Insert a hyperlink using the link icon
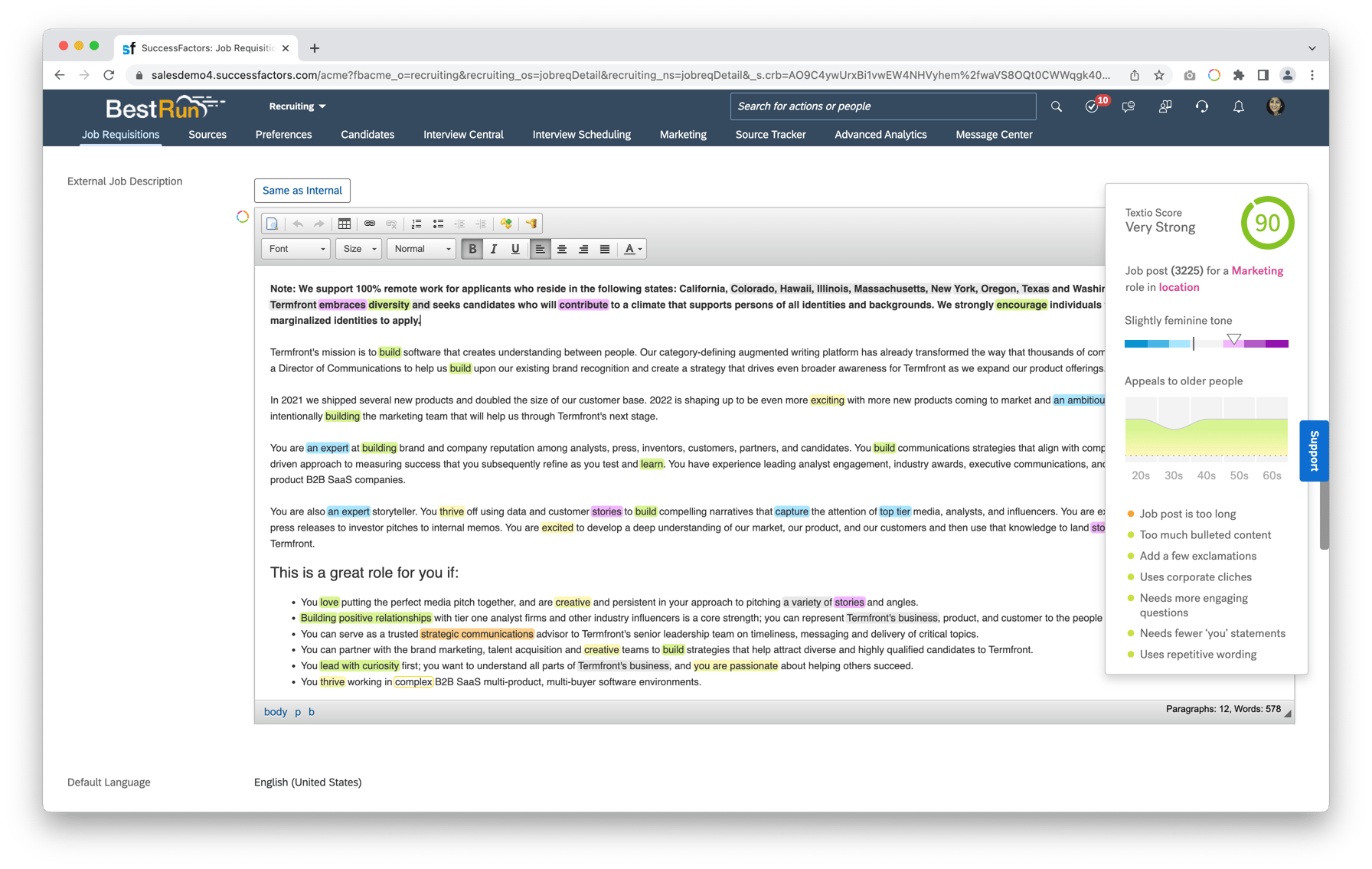 click(x=371, y=224)
